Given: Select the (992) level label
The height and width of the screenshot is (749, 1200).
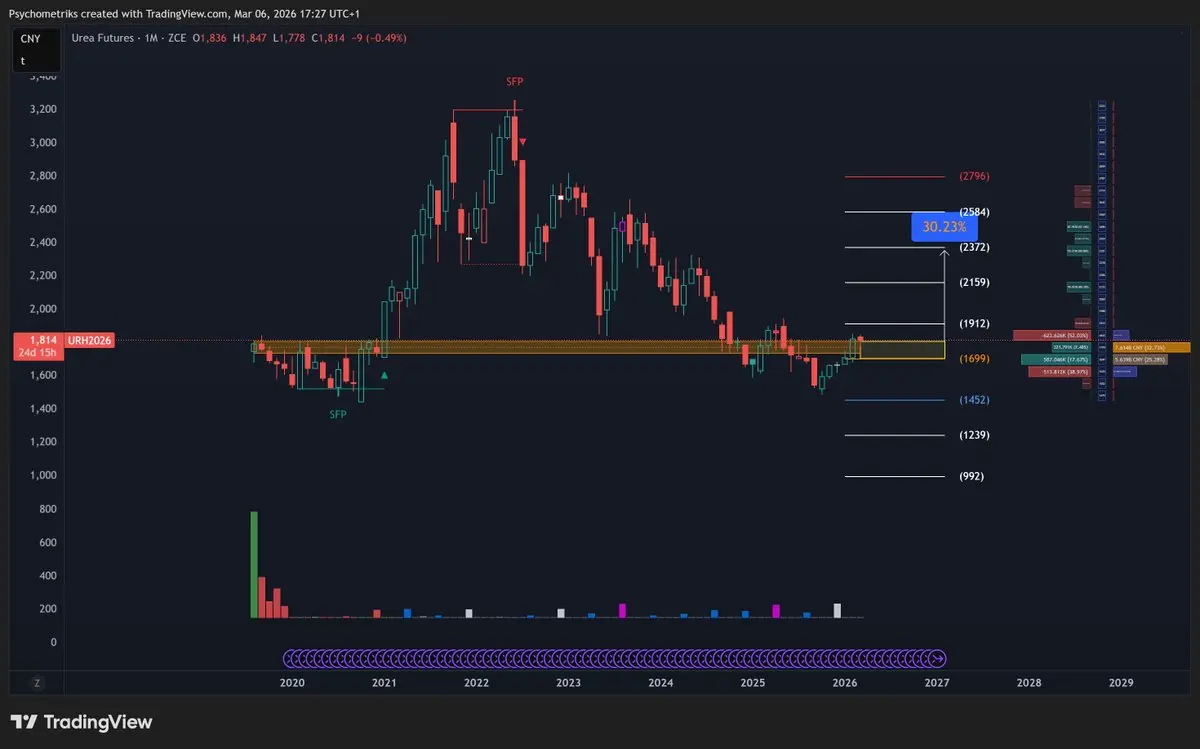Looking at the screenshot, I should (x=971, y=476).
